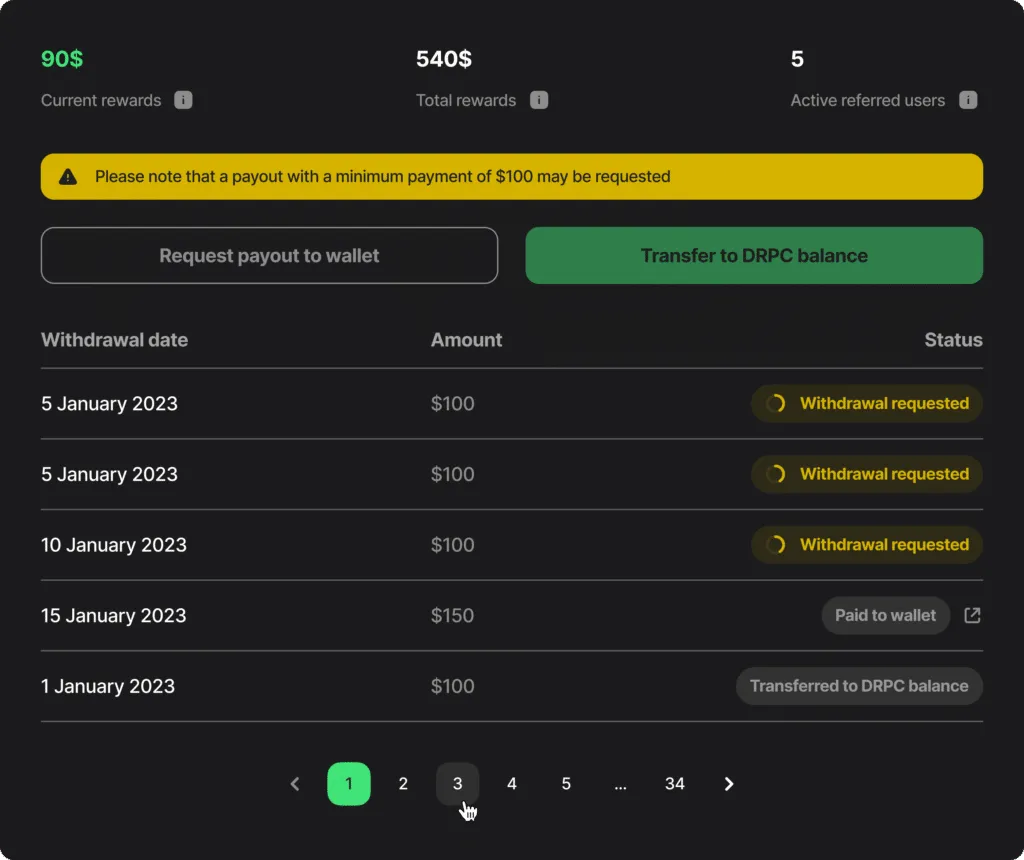The width and height of the screenshot is (1024, 860).
Task: Click the Paid to wallet status badge
Action: point(886,615)
